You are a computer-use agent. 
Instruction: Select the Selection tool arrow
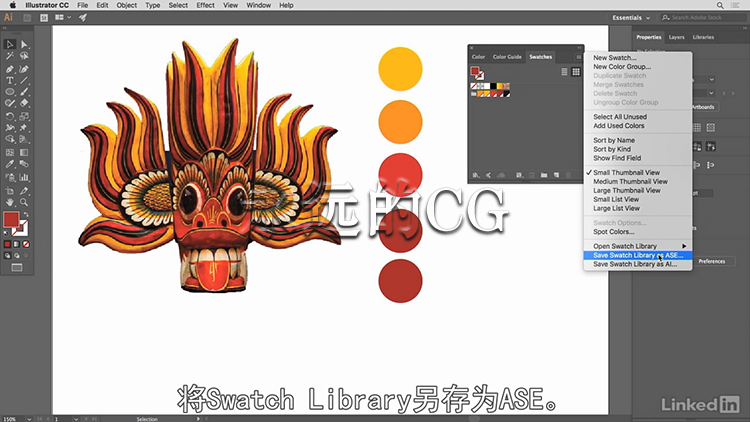[10, 44]
